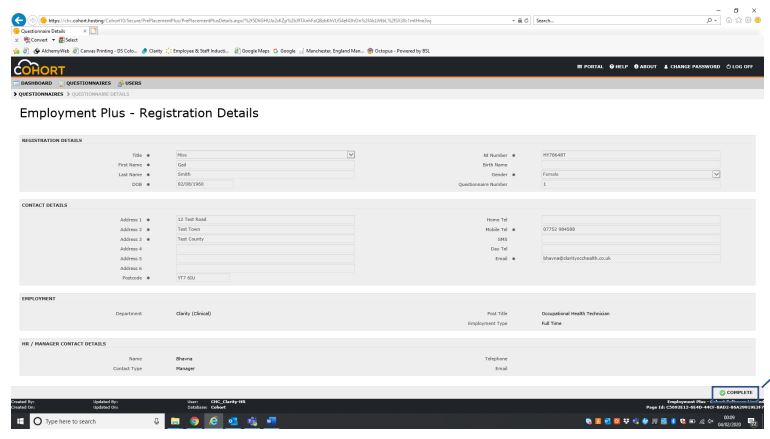Open the Google Maps bookmark
The image size is (770, 439).
pos(252,51)
